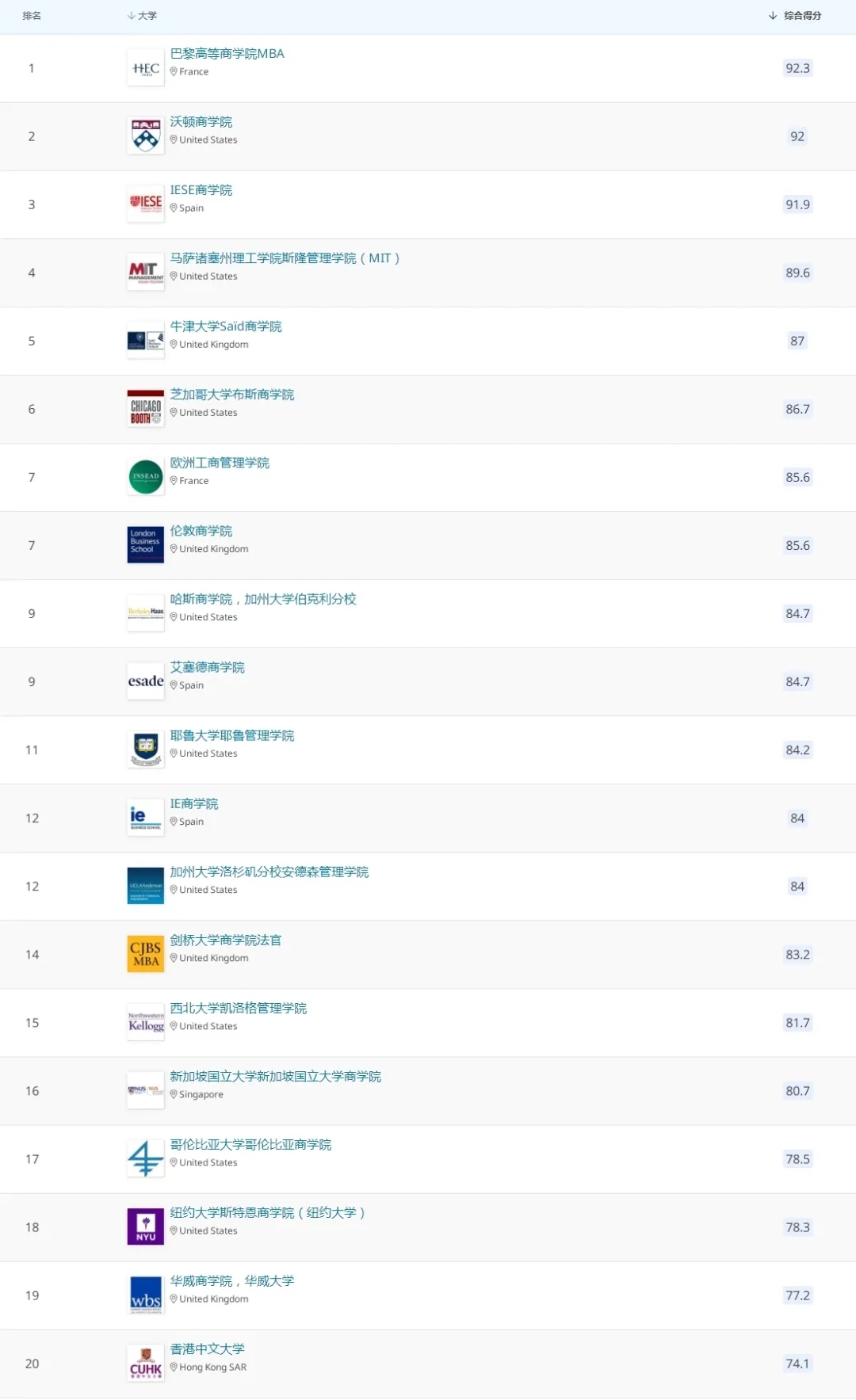Click the 78.5 score value
856x1400 pixels.
point(797,1158)
